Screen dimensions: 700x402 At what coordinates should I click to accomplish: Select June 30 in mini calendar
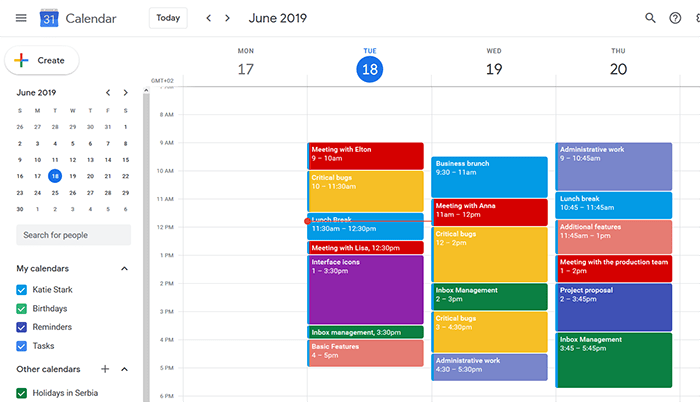pyautogui.click(x=20, y=209)
